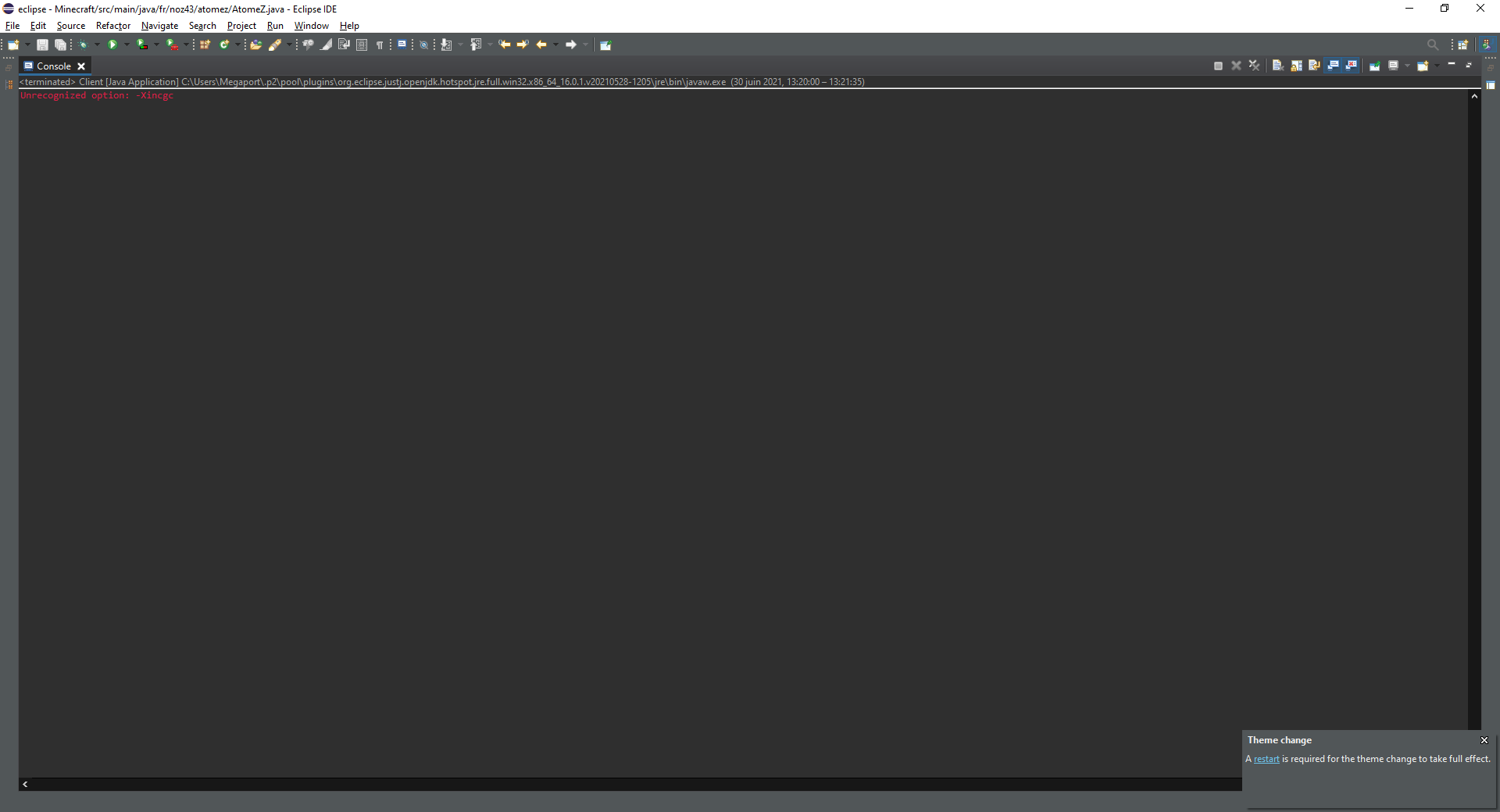Open the New wizard dropdown arrow
Screen dimensions: 1500x812
[27, 45]
